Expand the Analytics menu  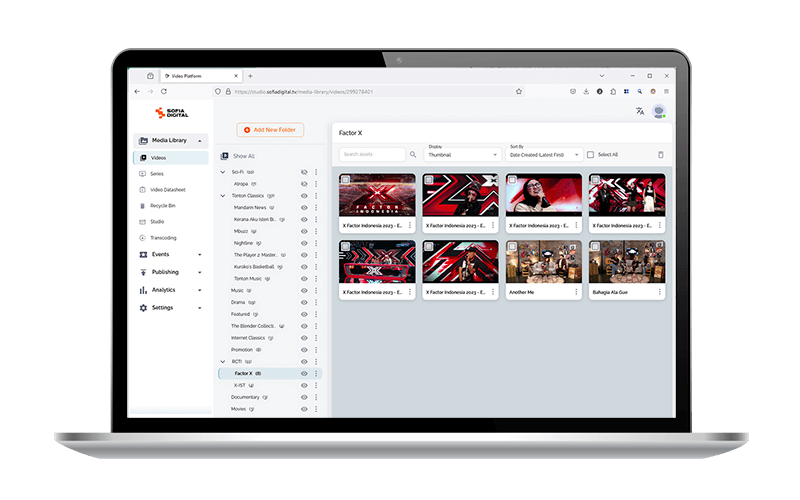pyautogui.click(x=170, y=290)
